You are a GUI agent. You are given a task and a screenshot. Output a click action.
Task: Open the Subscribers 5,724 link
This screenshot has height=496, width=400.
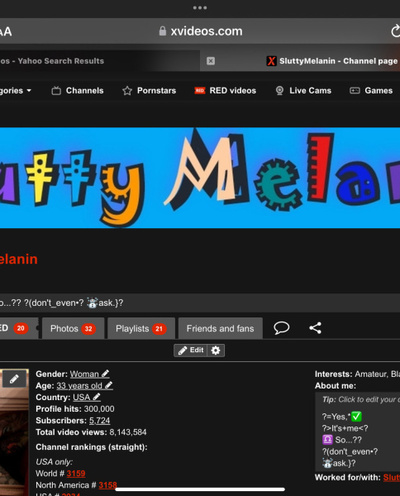click(99, 421)
